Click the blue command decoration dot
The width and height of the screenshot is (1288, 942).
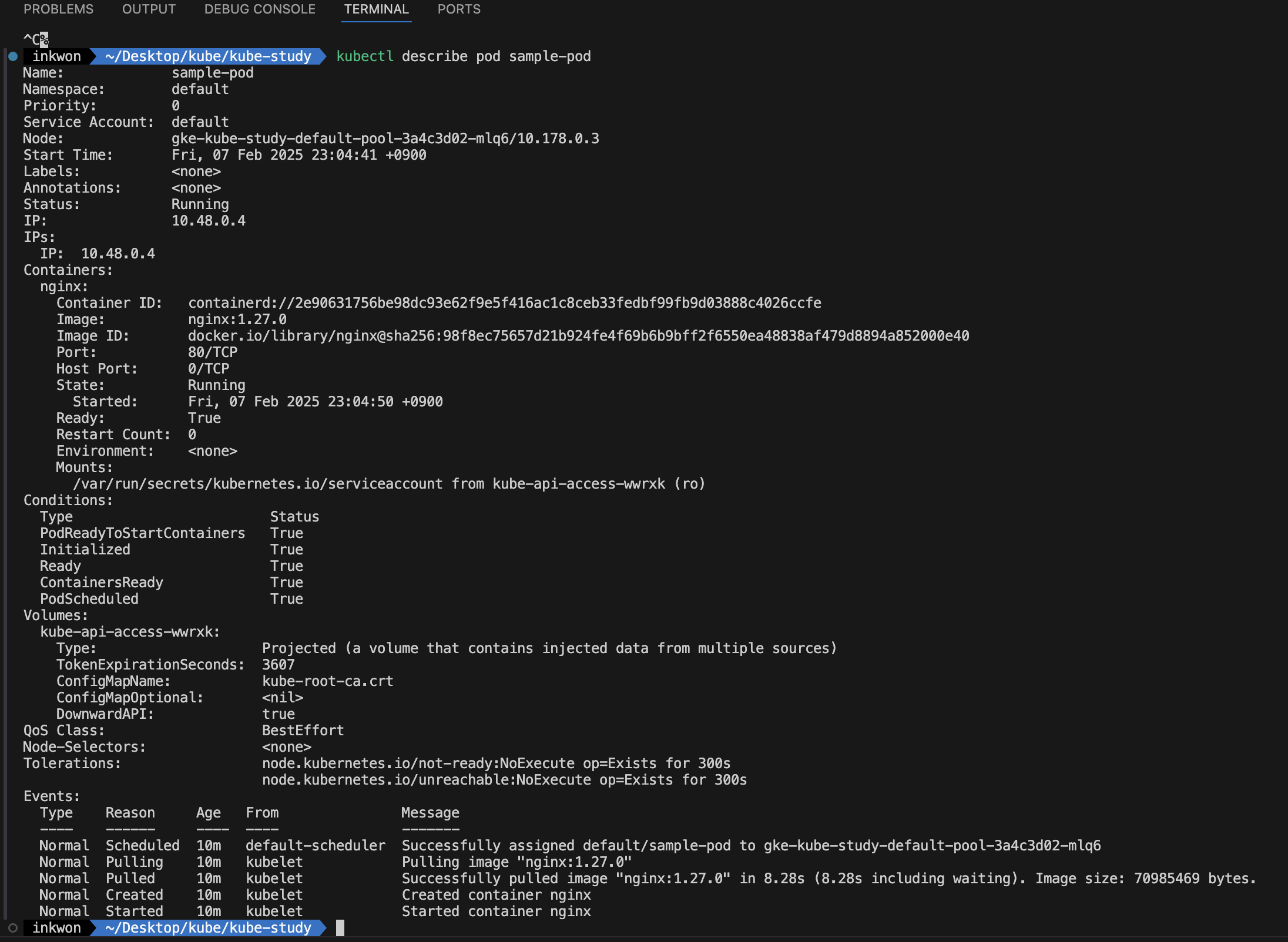point(13,56)
